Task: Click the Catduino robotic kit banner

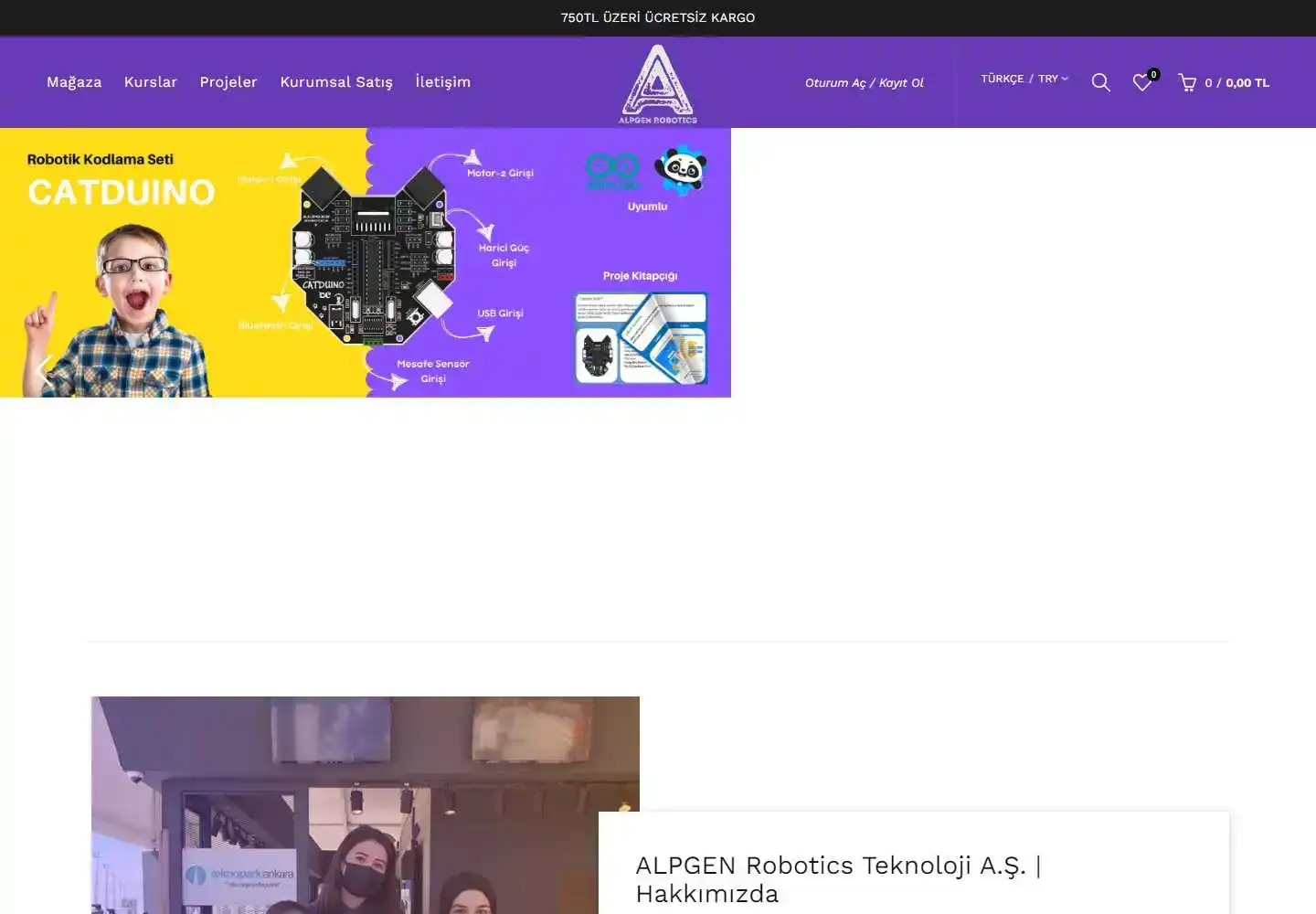Action: [x=366, y=262]
